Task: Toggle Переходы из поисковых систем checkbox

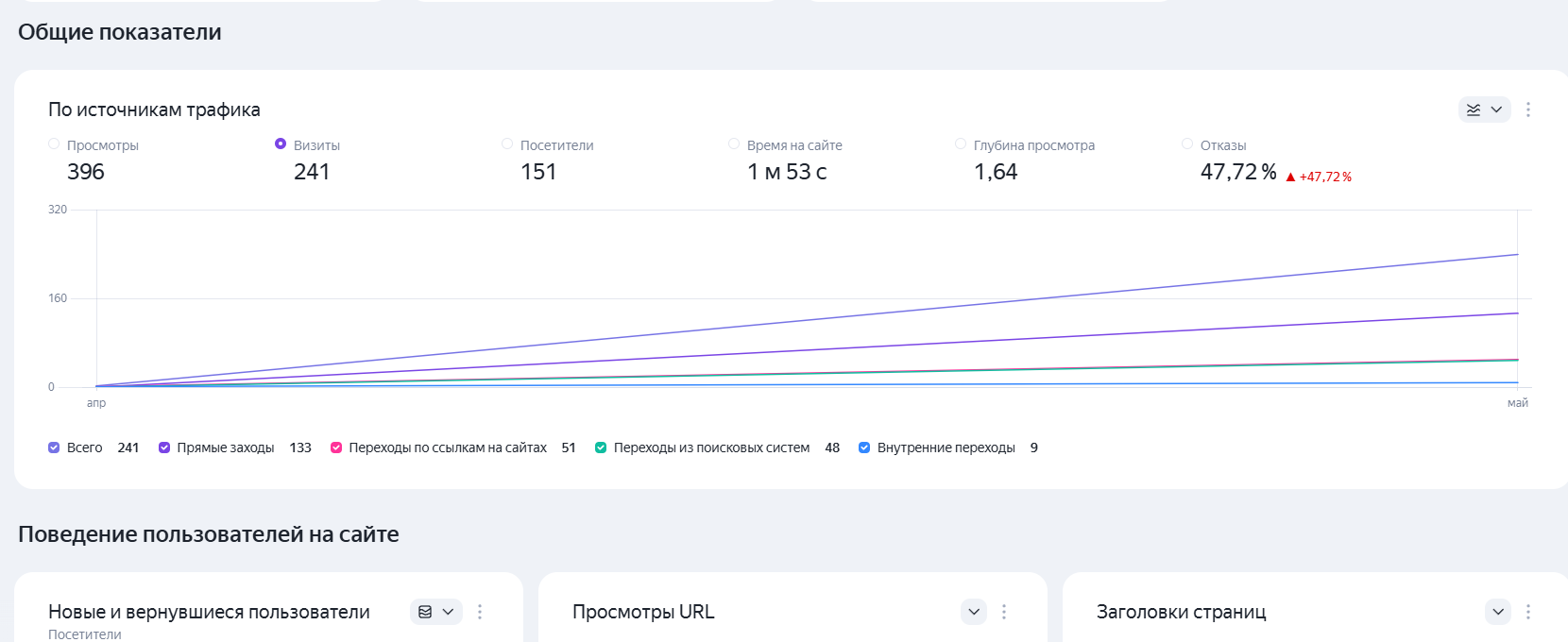Action: point(601,448)
